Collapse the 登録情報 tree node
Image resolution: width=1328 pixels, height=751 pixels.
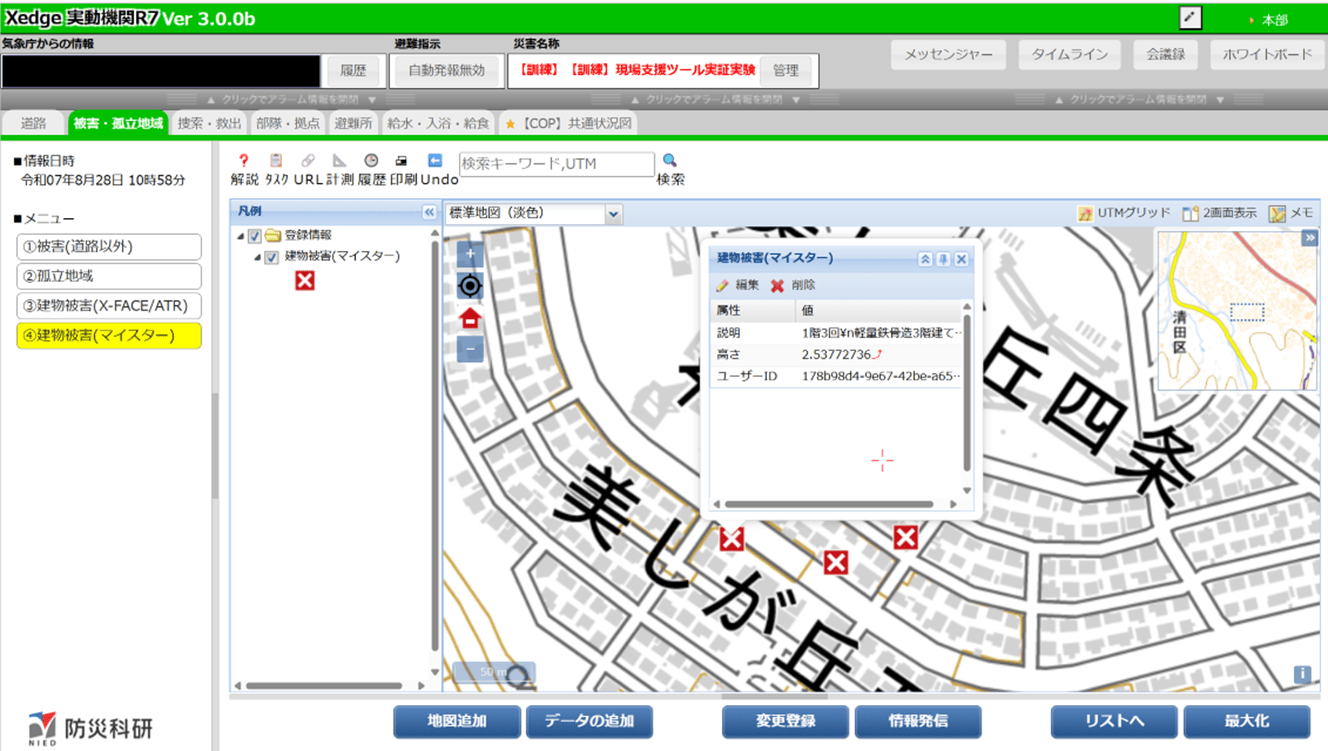click(x=241, y=236)
